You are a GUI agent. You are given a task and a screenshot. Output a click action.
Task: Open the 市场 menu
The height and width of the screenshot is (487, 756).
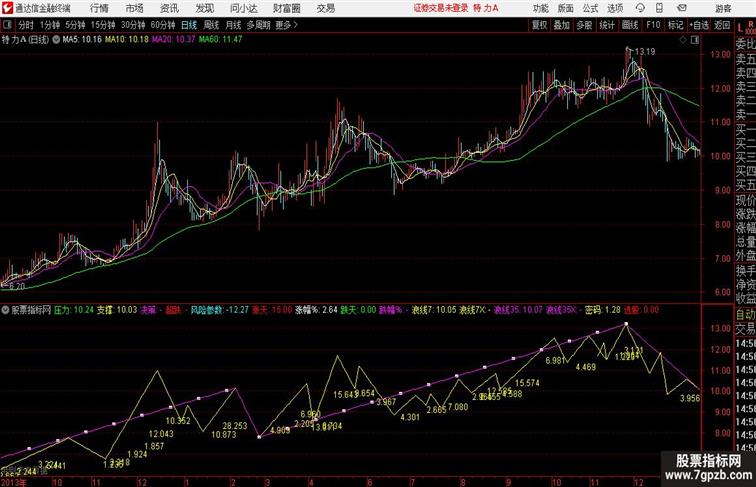click(135, 8)
